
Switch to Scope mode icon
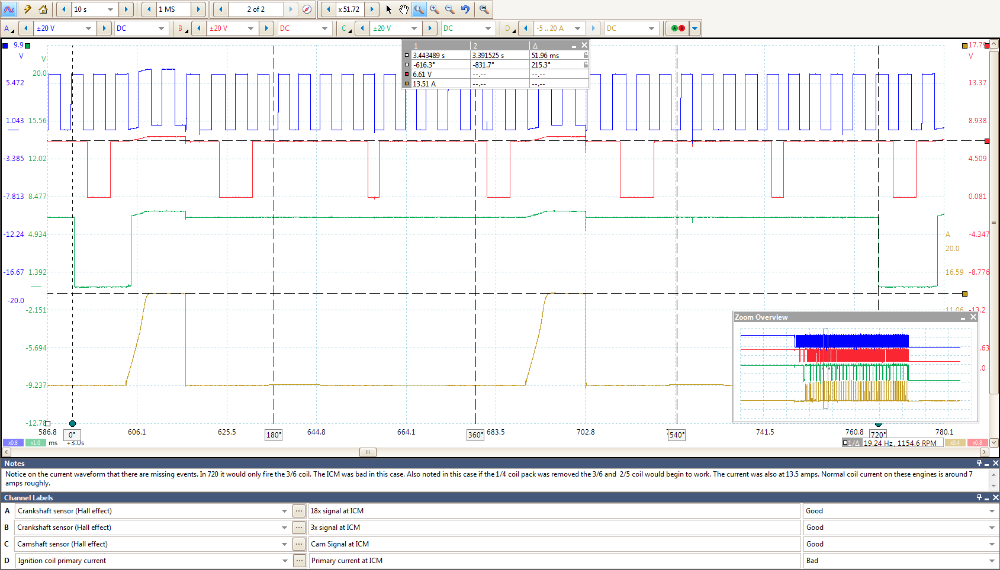8,9
